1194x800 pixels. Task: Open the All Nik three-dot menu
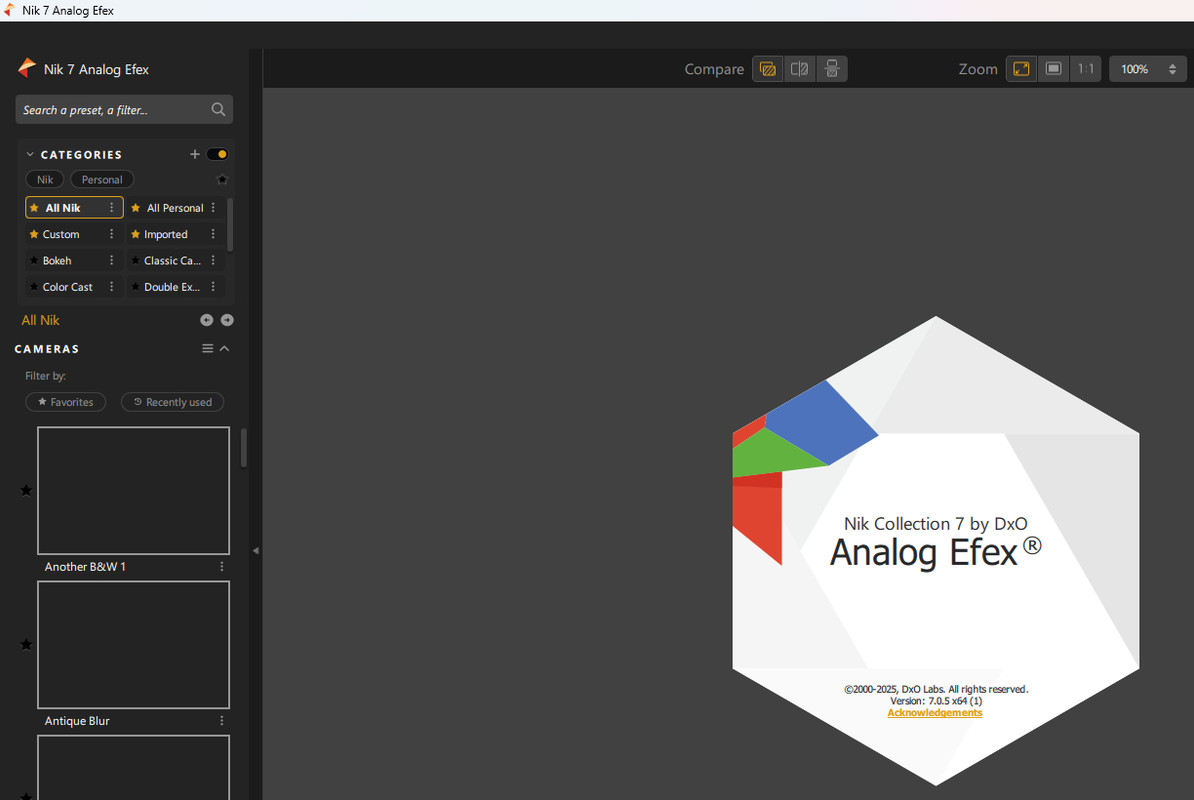coord(111,208)
